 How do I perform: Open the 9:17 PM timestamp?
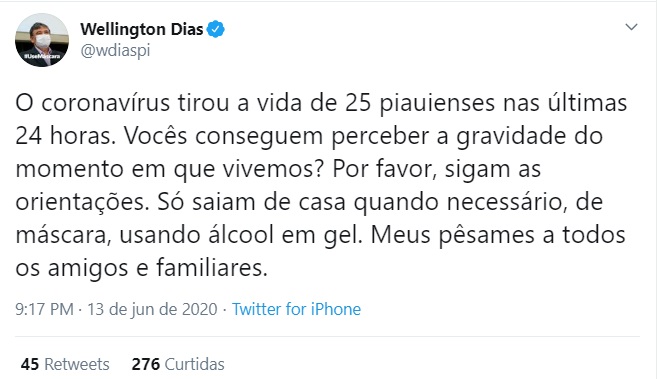(x=44, y=309)
